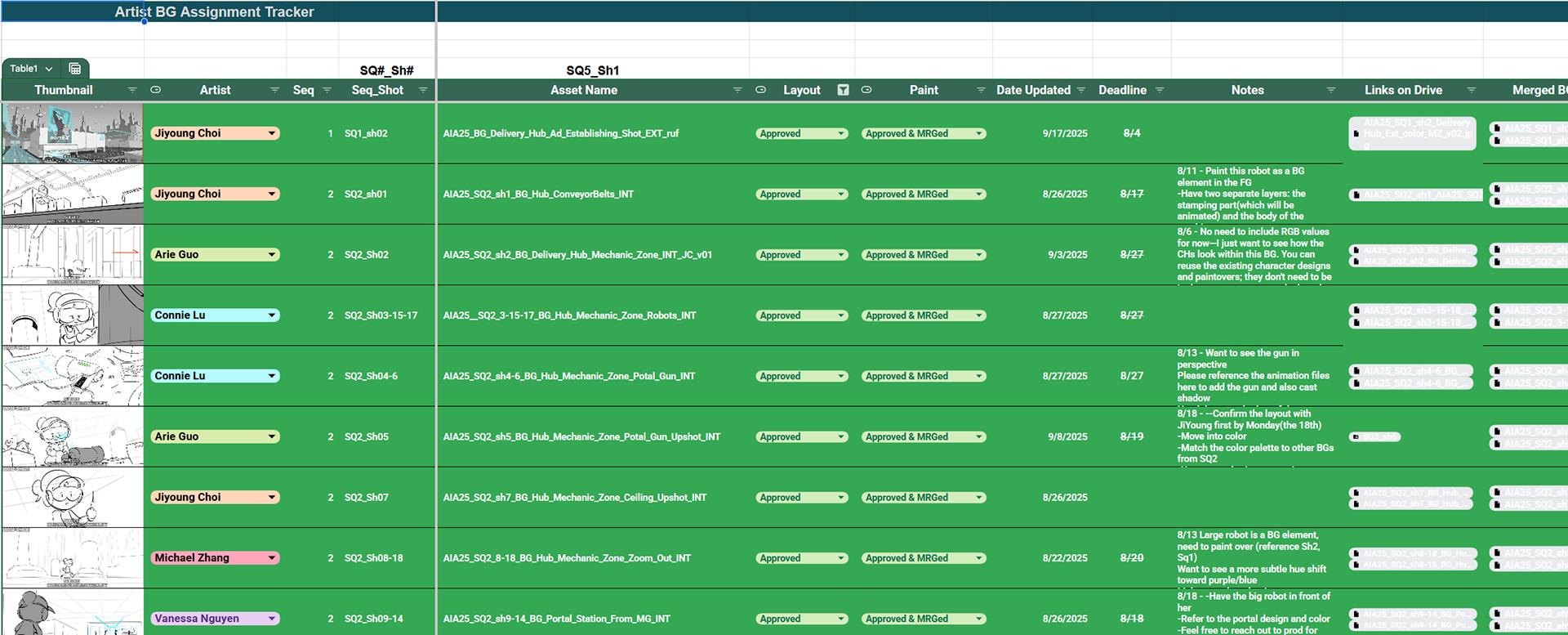This screenshot has height=635, width=1568.
Task: Click dropdown-type icon left of Paint header
Action: pyautogui.click(x=866, y=90)
